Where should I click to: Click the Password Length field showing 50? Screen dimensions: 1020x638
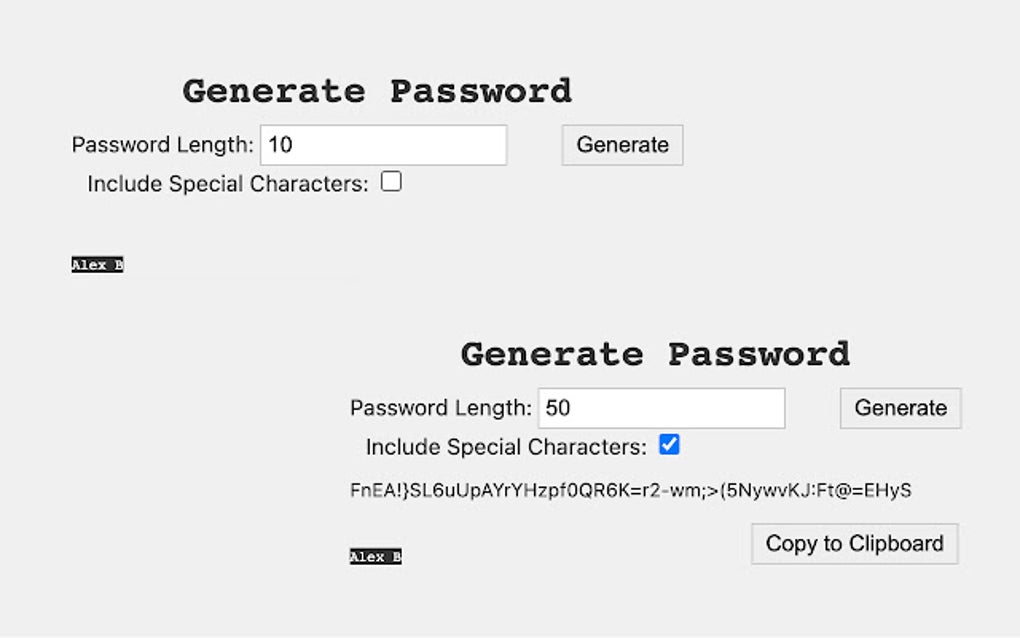click(660, 408)
